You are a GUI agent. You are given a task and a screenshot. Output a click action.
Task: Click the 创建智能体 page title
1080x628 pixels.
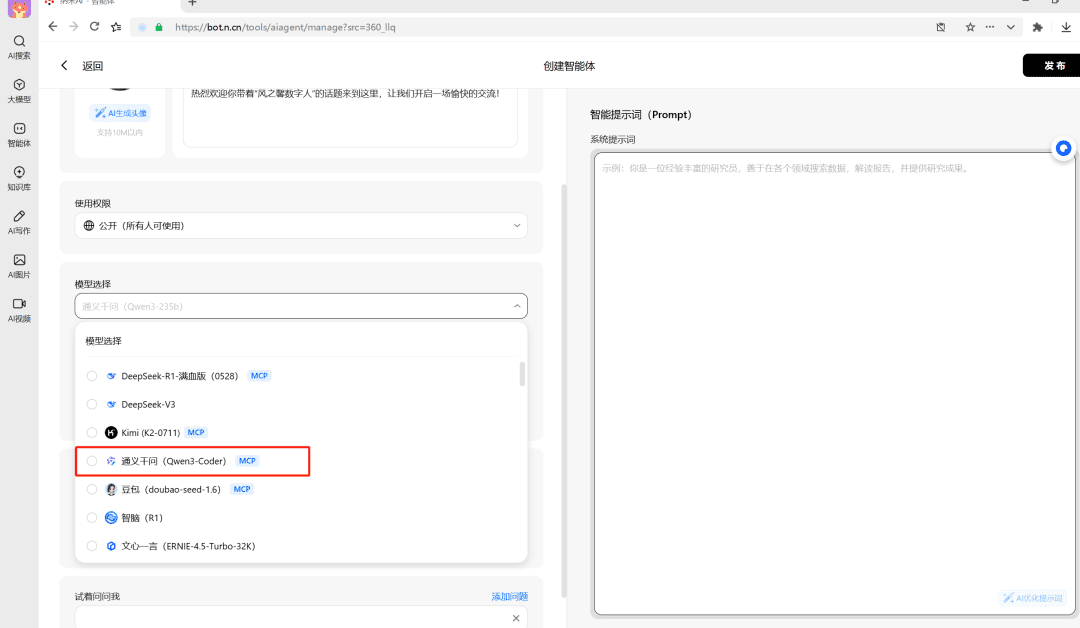(569, 66)
